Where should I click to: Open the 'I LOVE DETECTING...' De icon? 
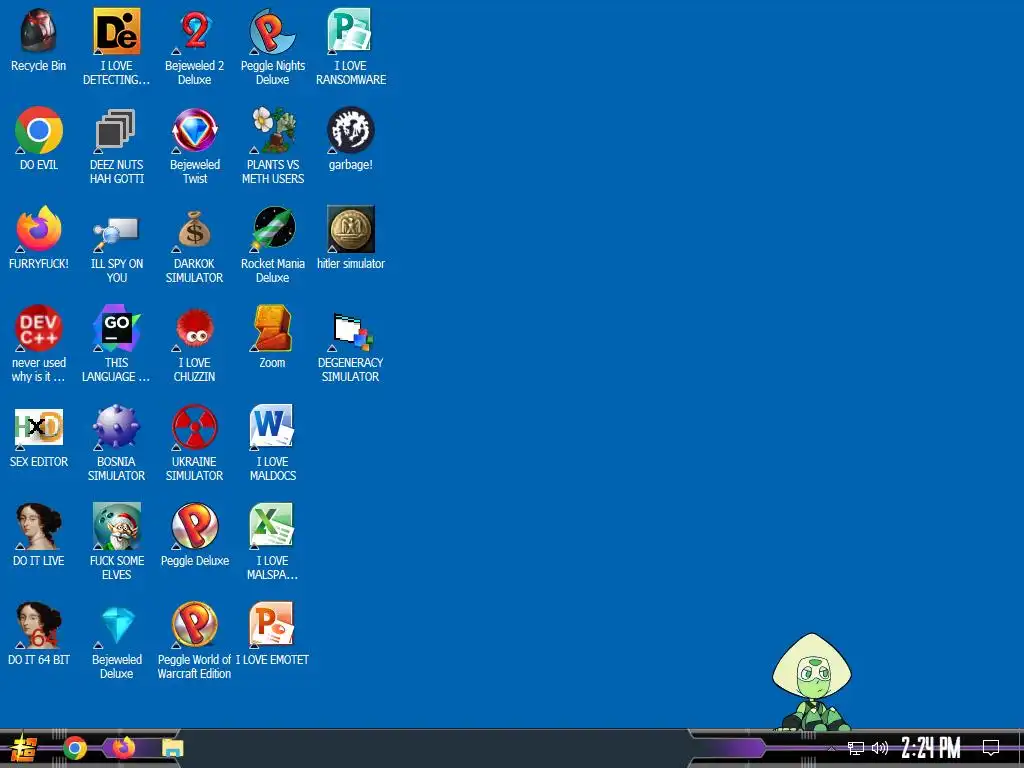pyautogui.click(x=117, y=31)
